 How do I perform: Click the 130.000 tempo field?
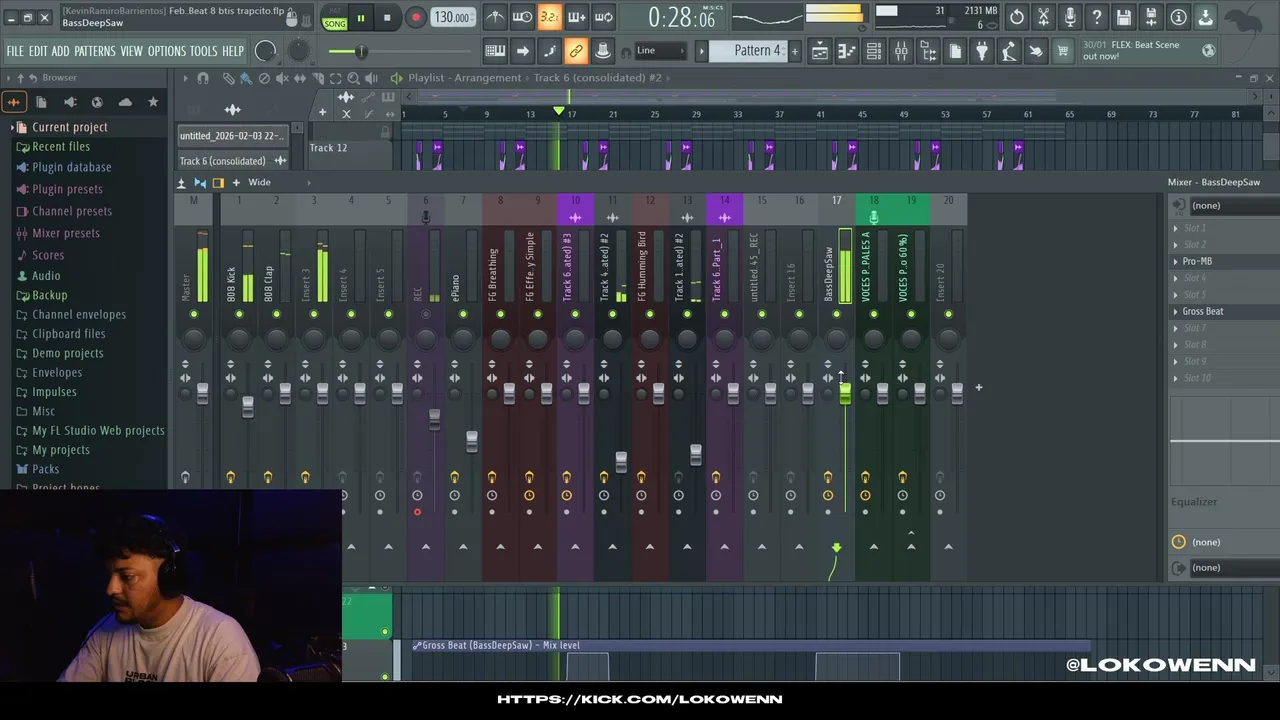pyautogui.click(x=453, y=18)
